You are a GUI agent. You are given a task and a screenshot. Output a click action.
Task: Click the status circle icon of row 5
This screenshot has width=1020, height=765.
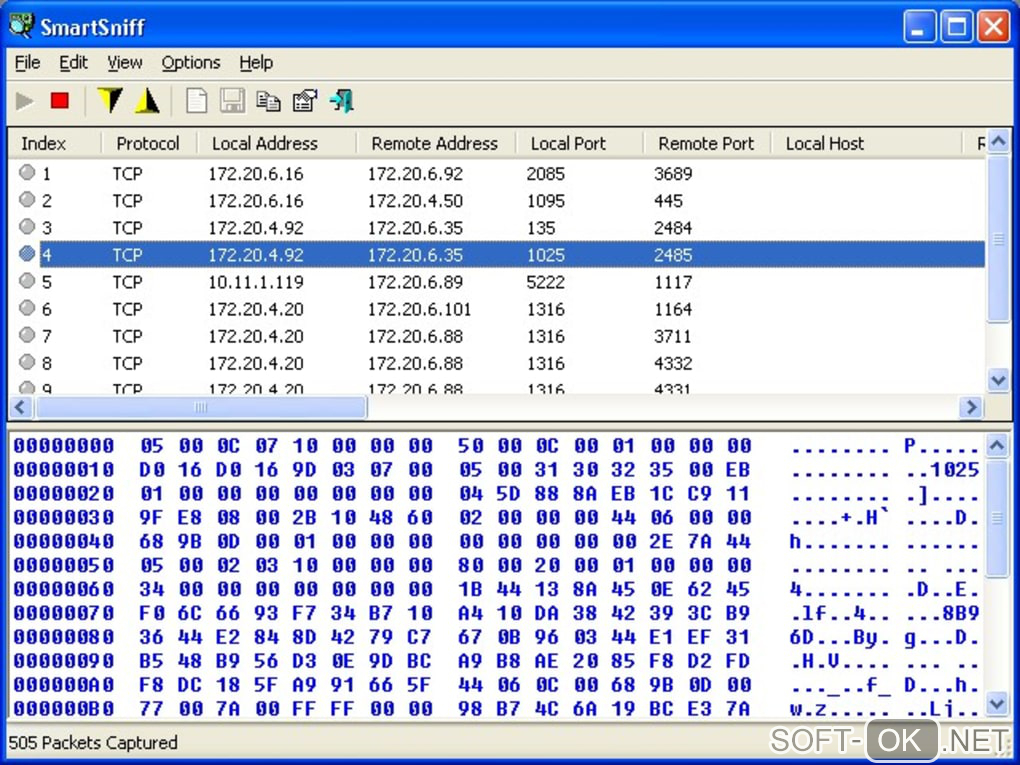click(27, 280)
